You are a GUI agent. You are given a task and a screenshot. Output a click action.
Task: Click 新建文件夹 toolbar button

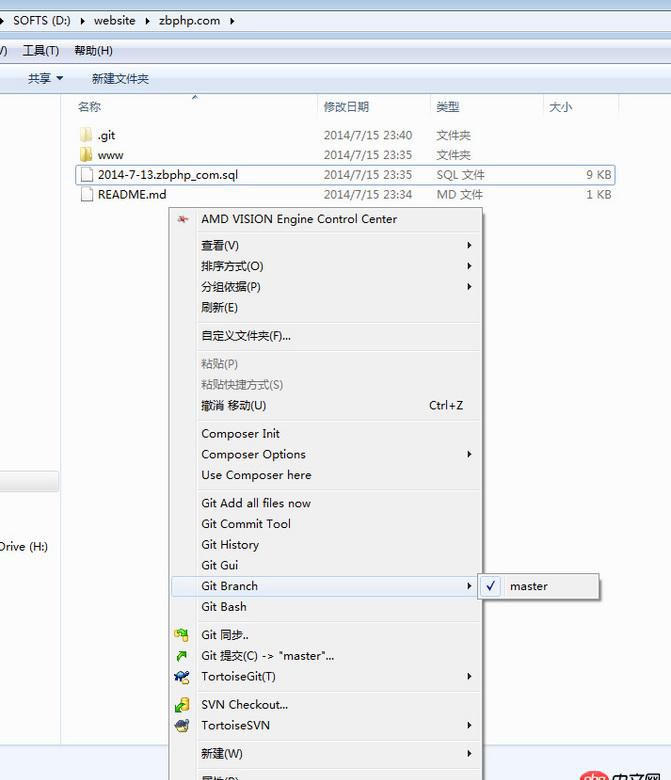120,78
